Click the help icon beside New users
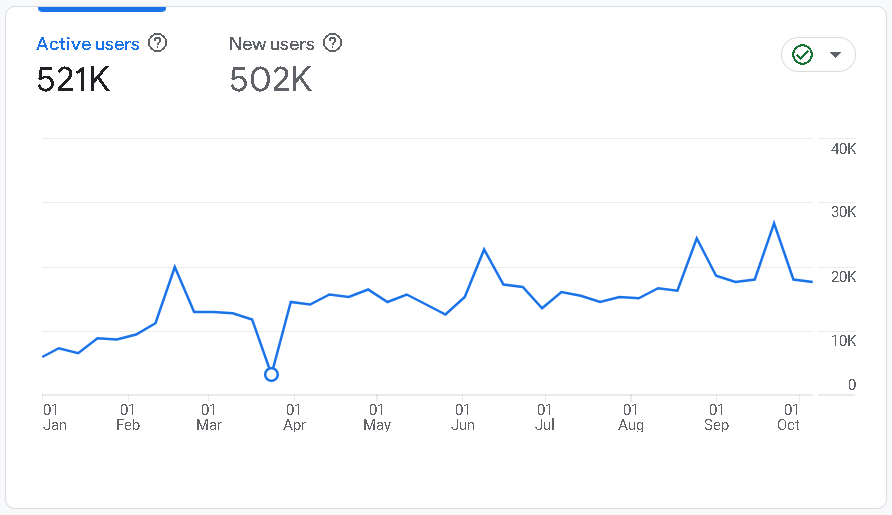Screen dimensions: 892x515 pos(333,43)
